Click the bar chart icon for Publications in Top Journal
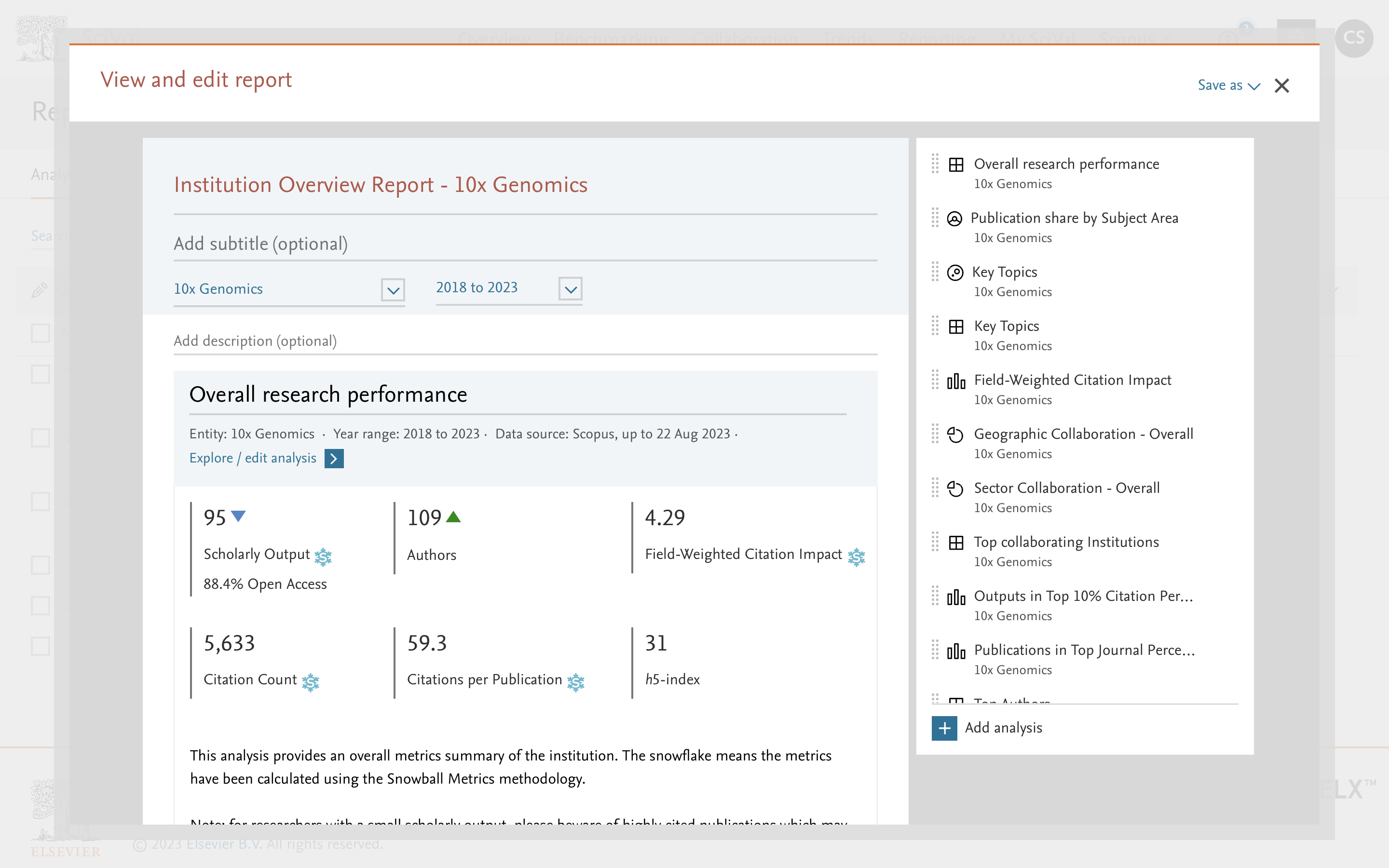Viewport: 1389px width, 868px height. (x=956, y=651)
